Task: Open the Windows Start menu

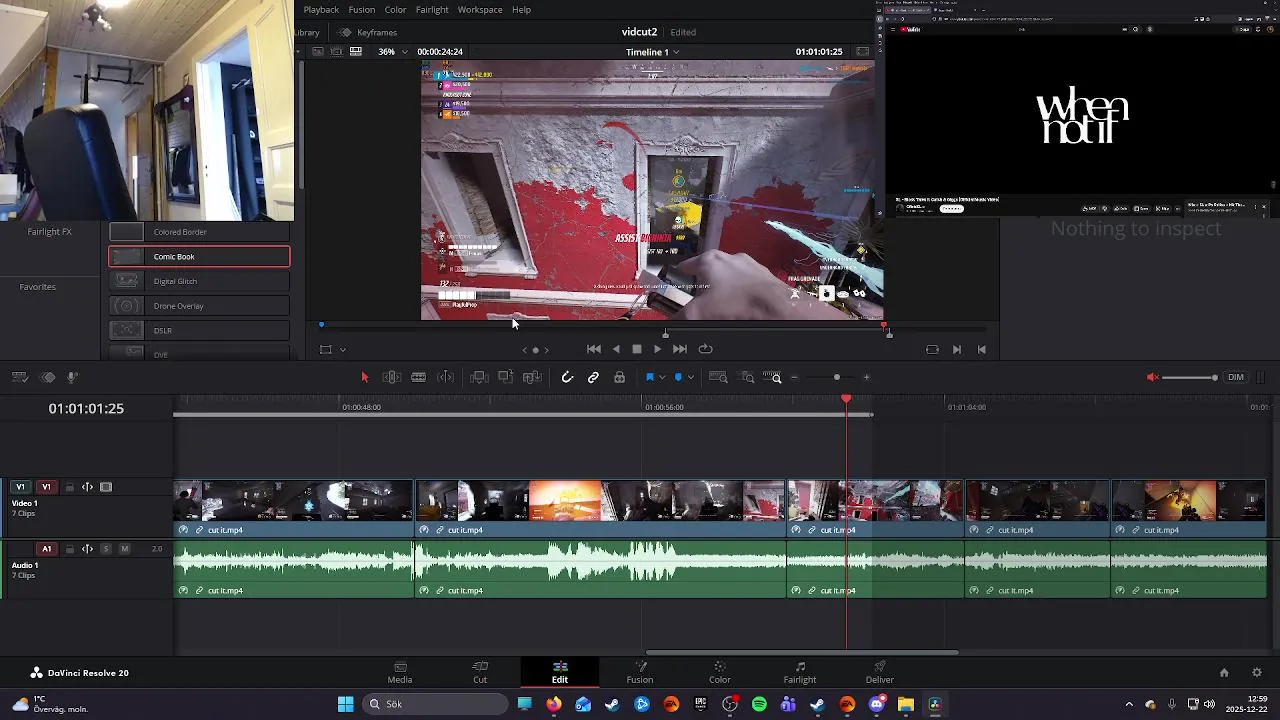Action: (346, 704)
